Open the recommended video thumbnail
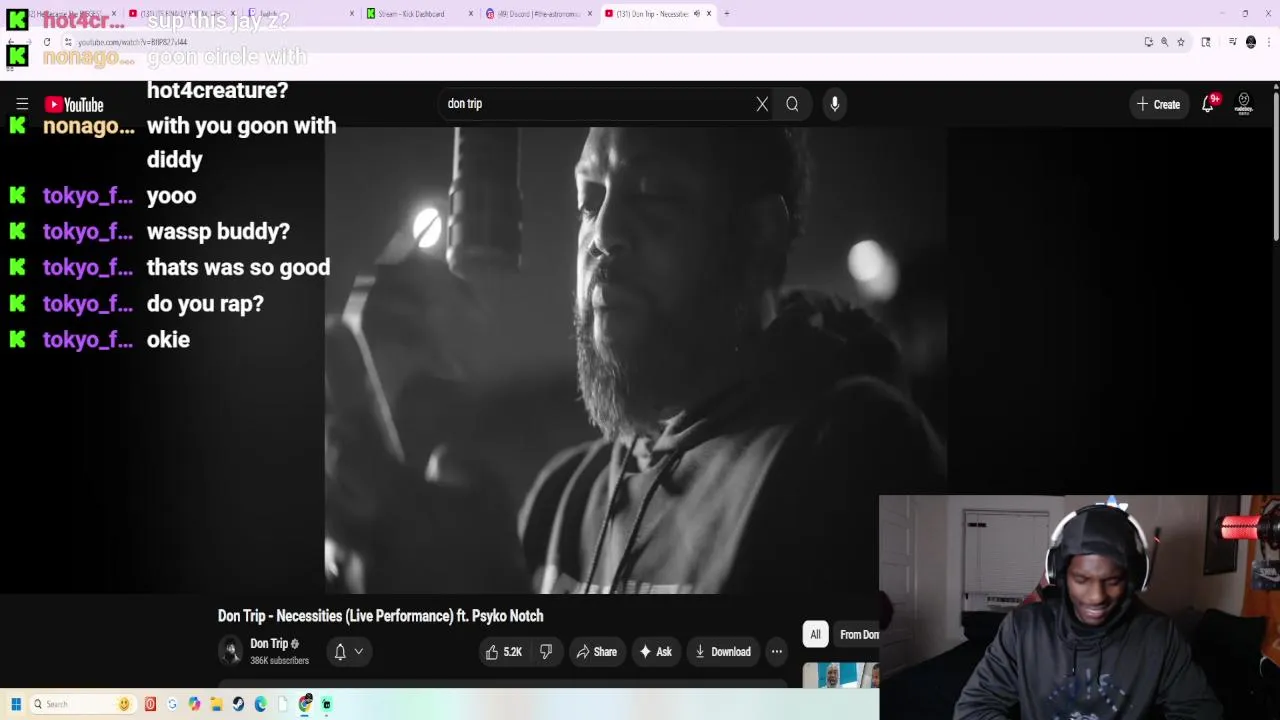Viewport: 1280px width, 720px height. point(841,676)
